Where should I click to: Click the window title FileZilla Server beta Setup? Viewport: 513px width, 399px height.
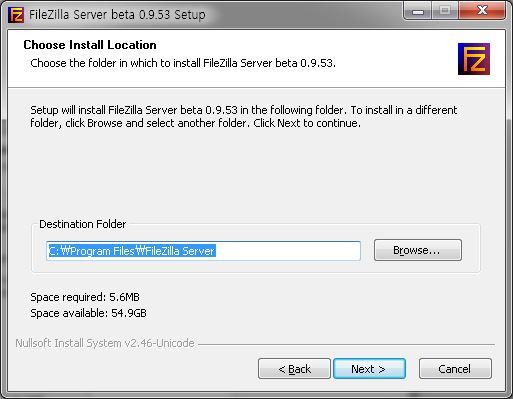pos(117,15)
